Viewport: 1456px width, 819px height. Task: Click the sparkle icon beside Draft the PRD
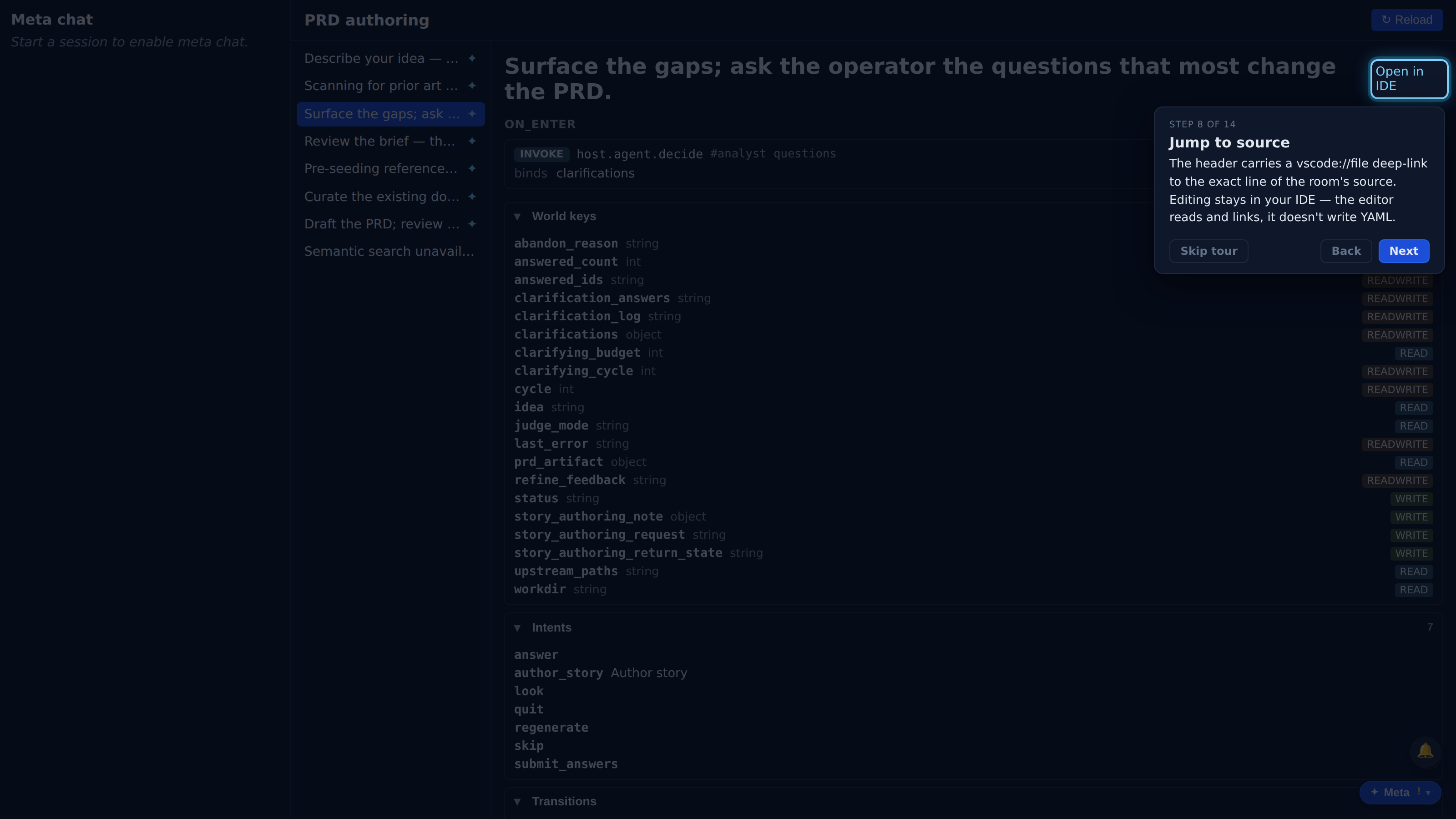[472, 224]
